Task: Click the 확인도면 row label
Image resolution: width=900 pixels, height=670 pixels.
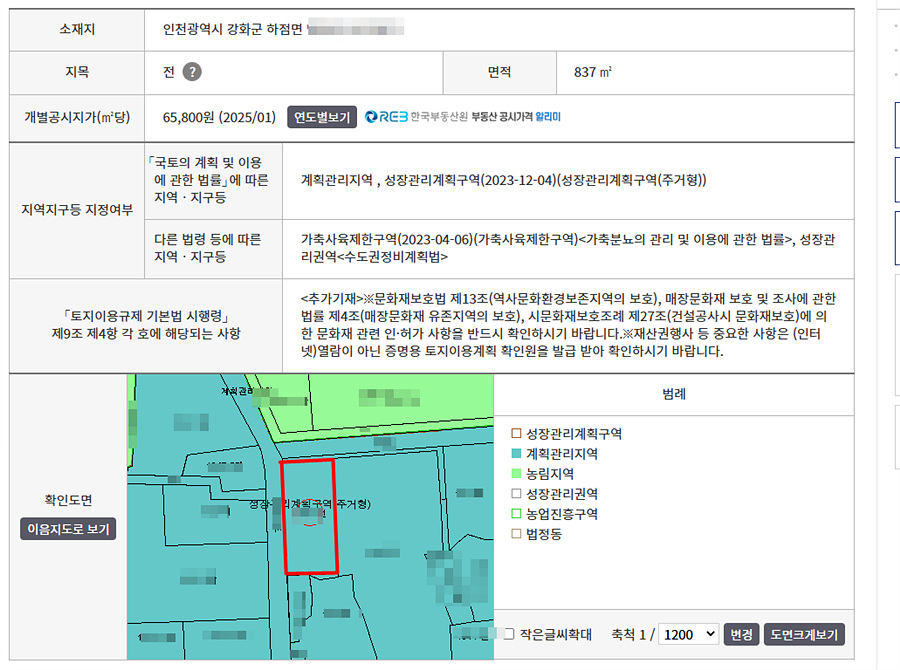Action: coord(68,500)
